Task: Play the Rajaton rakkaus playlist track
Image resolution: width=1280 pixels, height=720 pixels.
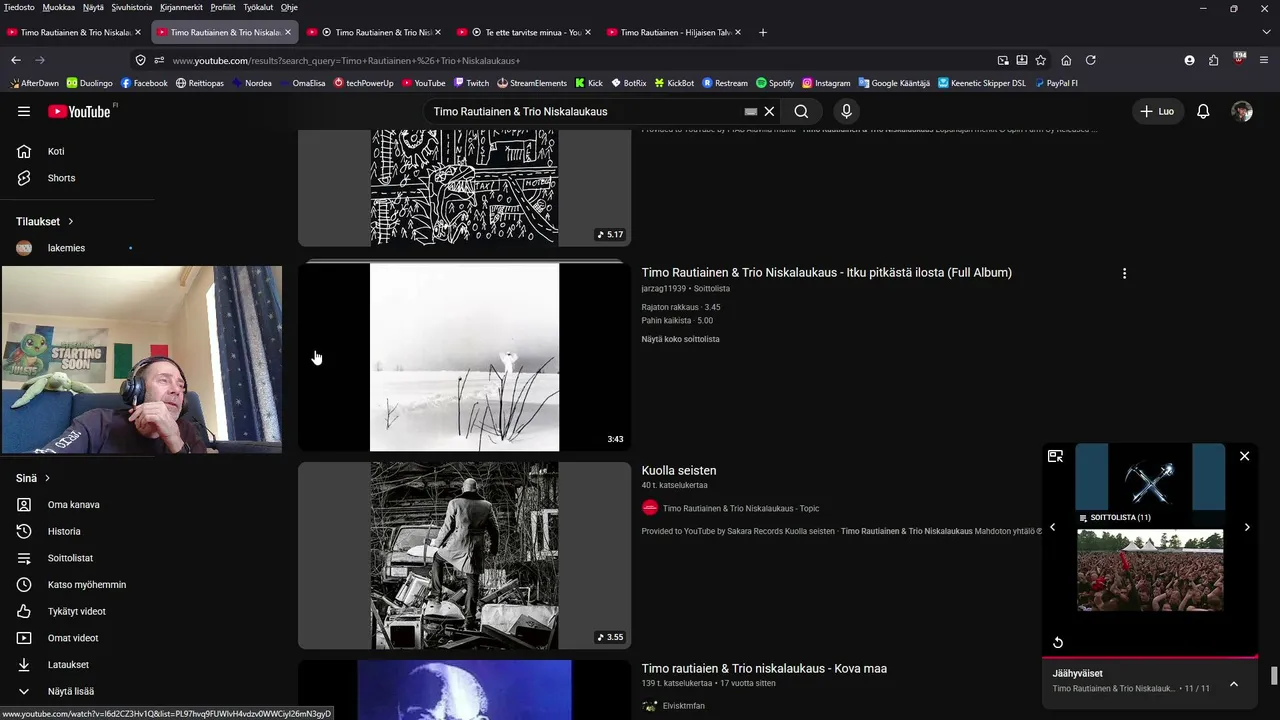Action: 681,307
